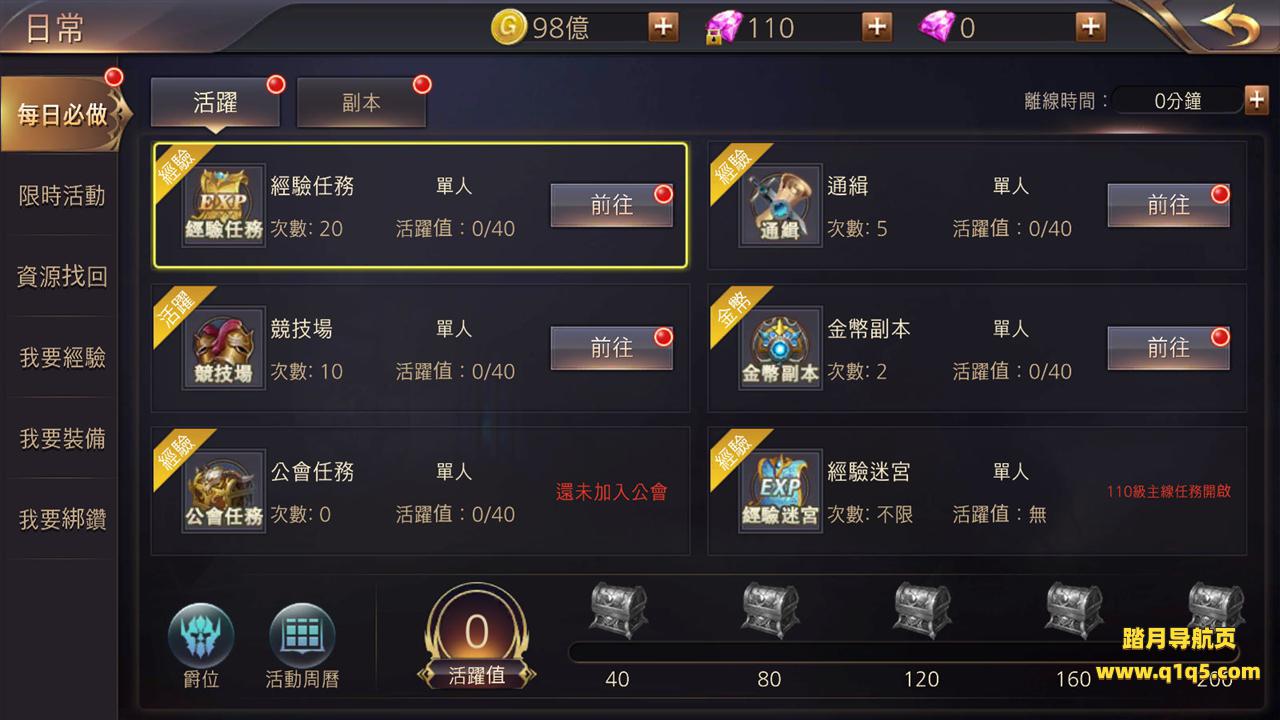Add unbound diamonds with plus icon

click(x=1091, y=27)
